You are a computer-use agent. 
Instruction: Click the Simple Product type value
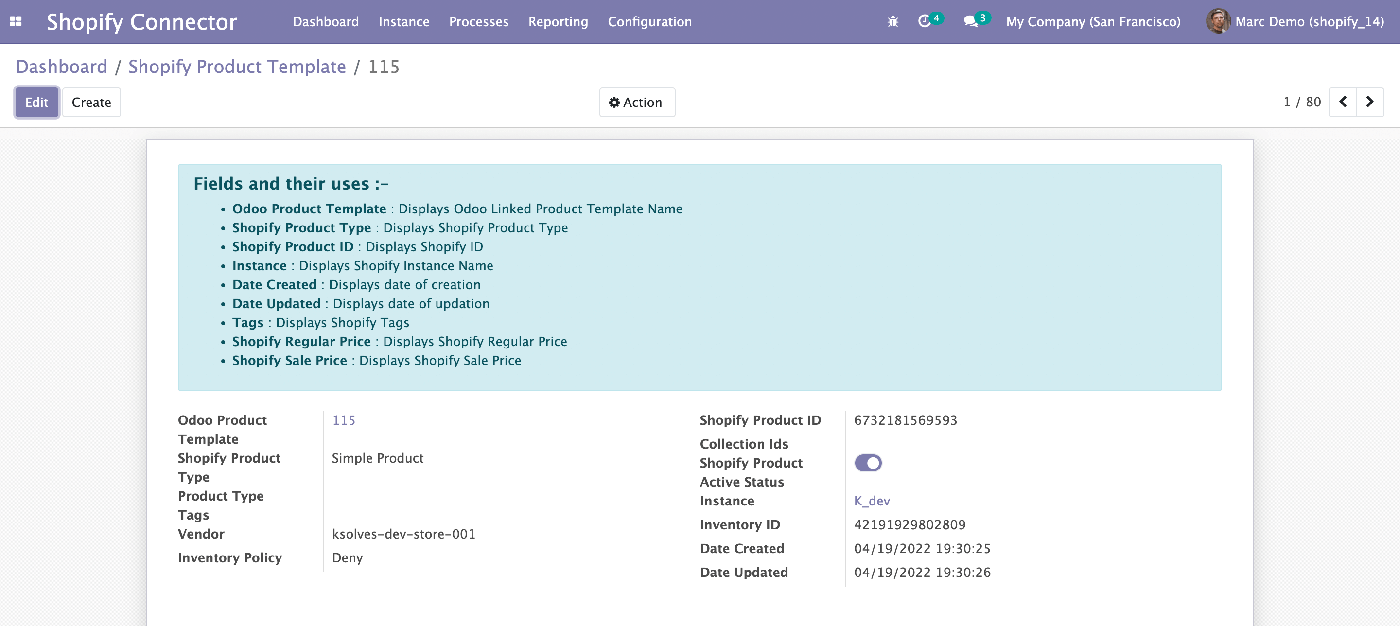pyautogui.click(x=378, y=458)
